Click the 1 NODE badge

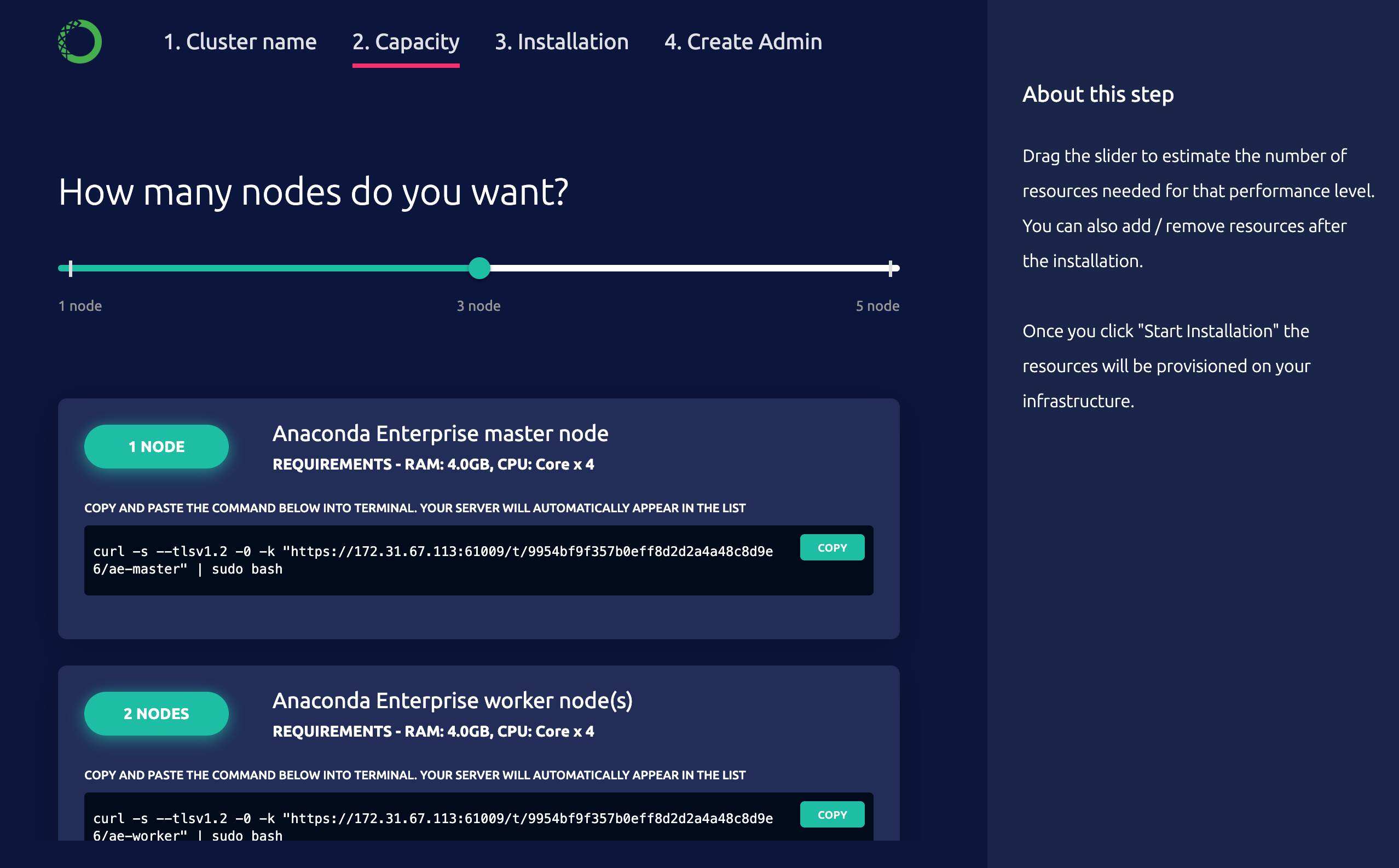(156, 447)
